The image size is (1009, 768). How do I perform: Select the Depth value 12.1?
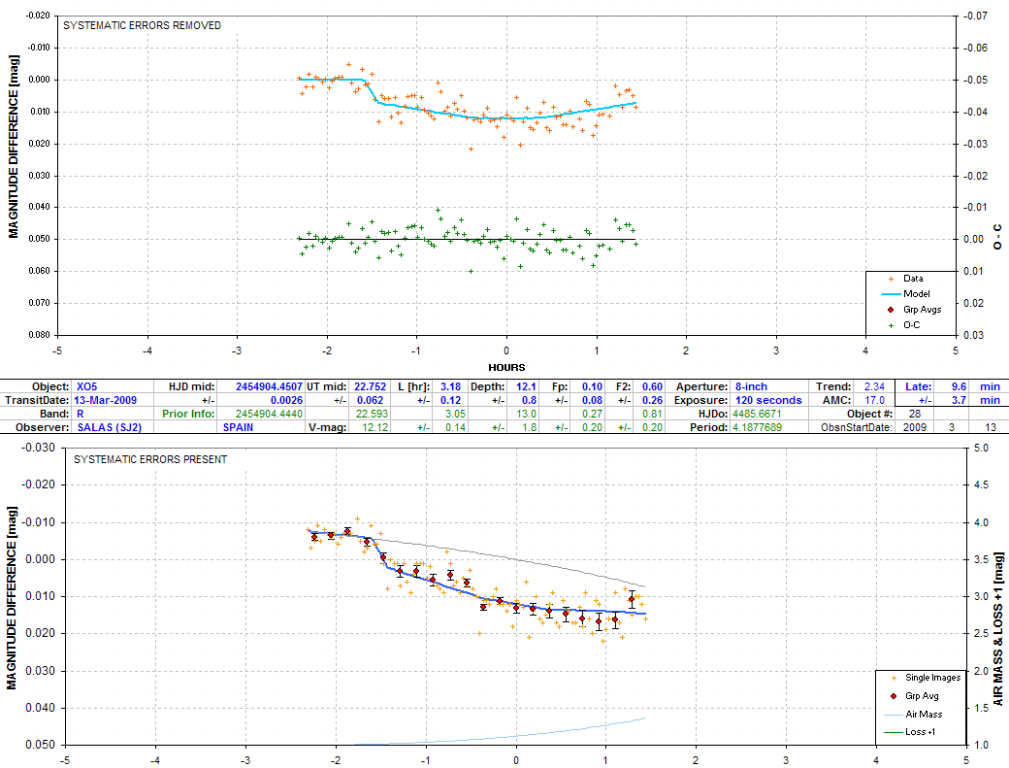click(526, 386)
